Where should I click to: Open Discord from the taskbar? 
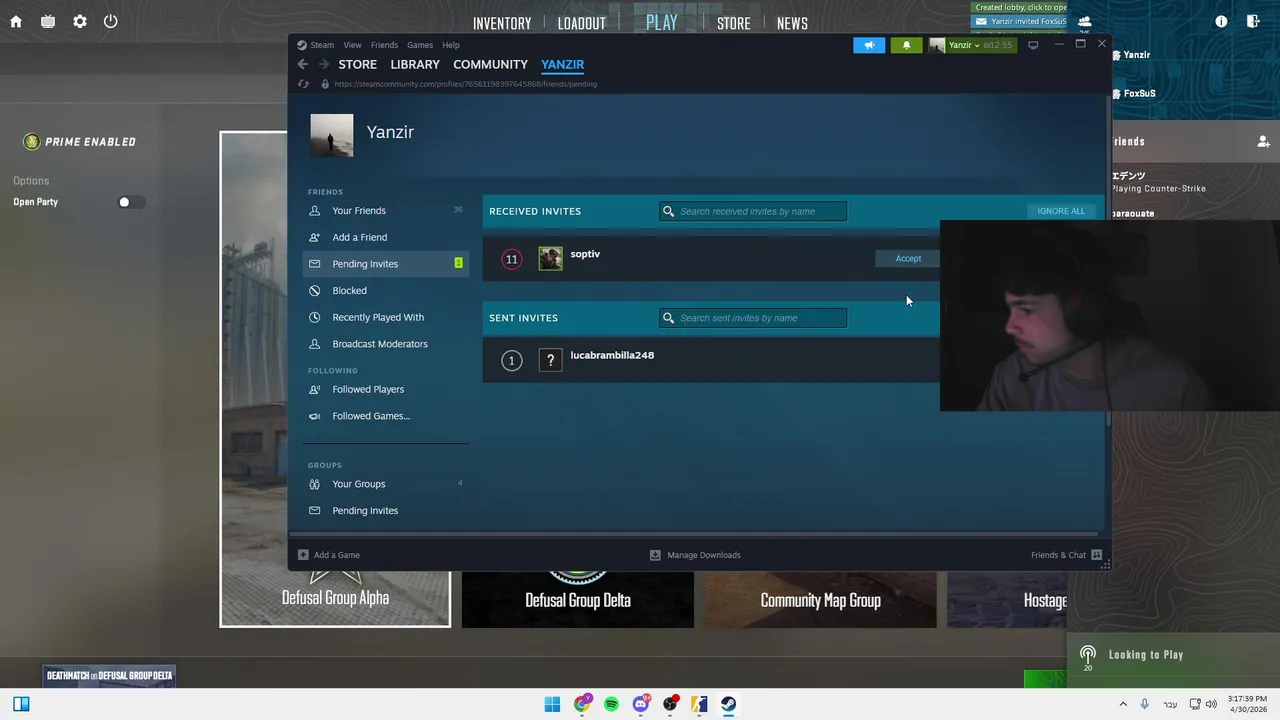tap(641, 704)
